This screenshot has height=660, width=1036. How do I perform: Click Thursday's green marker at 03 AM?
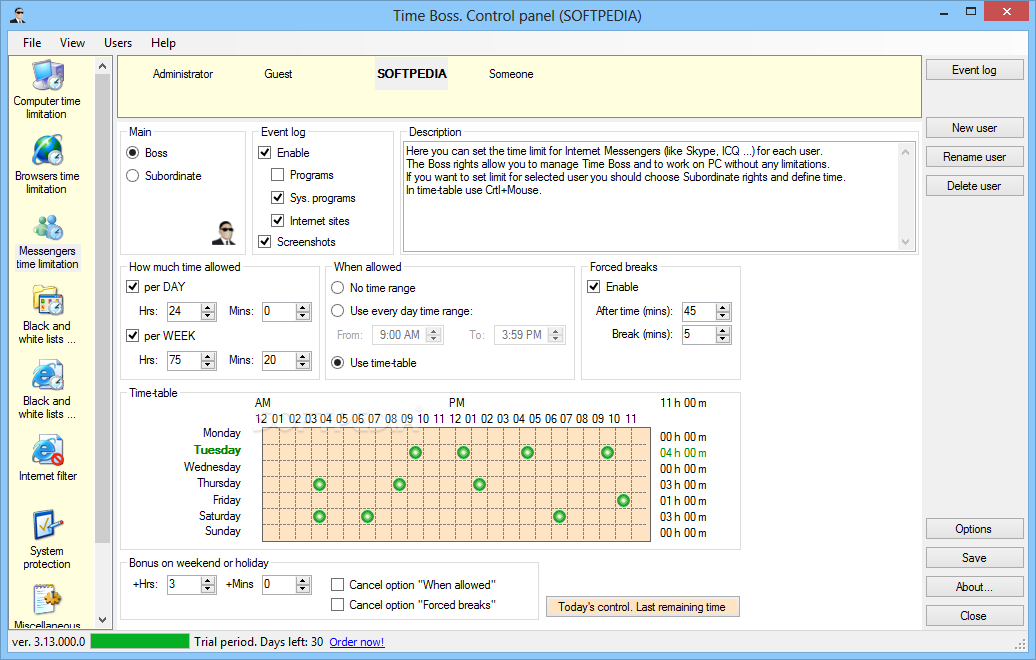coord(319,484)
